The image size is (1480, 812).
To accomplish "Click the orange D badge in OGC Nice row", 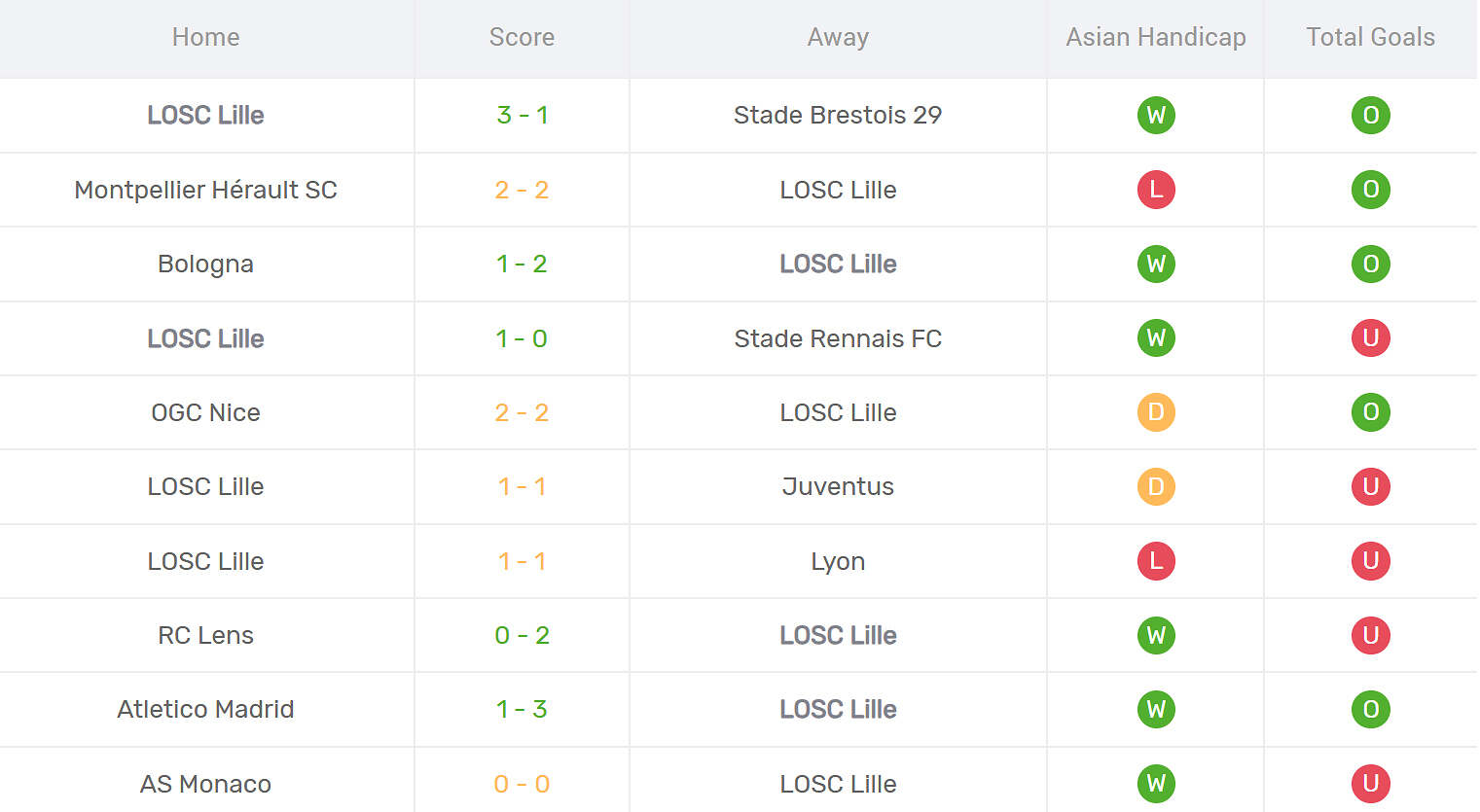I will pyautogui.click(x=1156, y=412).
